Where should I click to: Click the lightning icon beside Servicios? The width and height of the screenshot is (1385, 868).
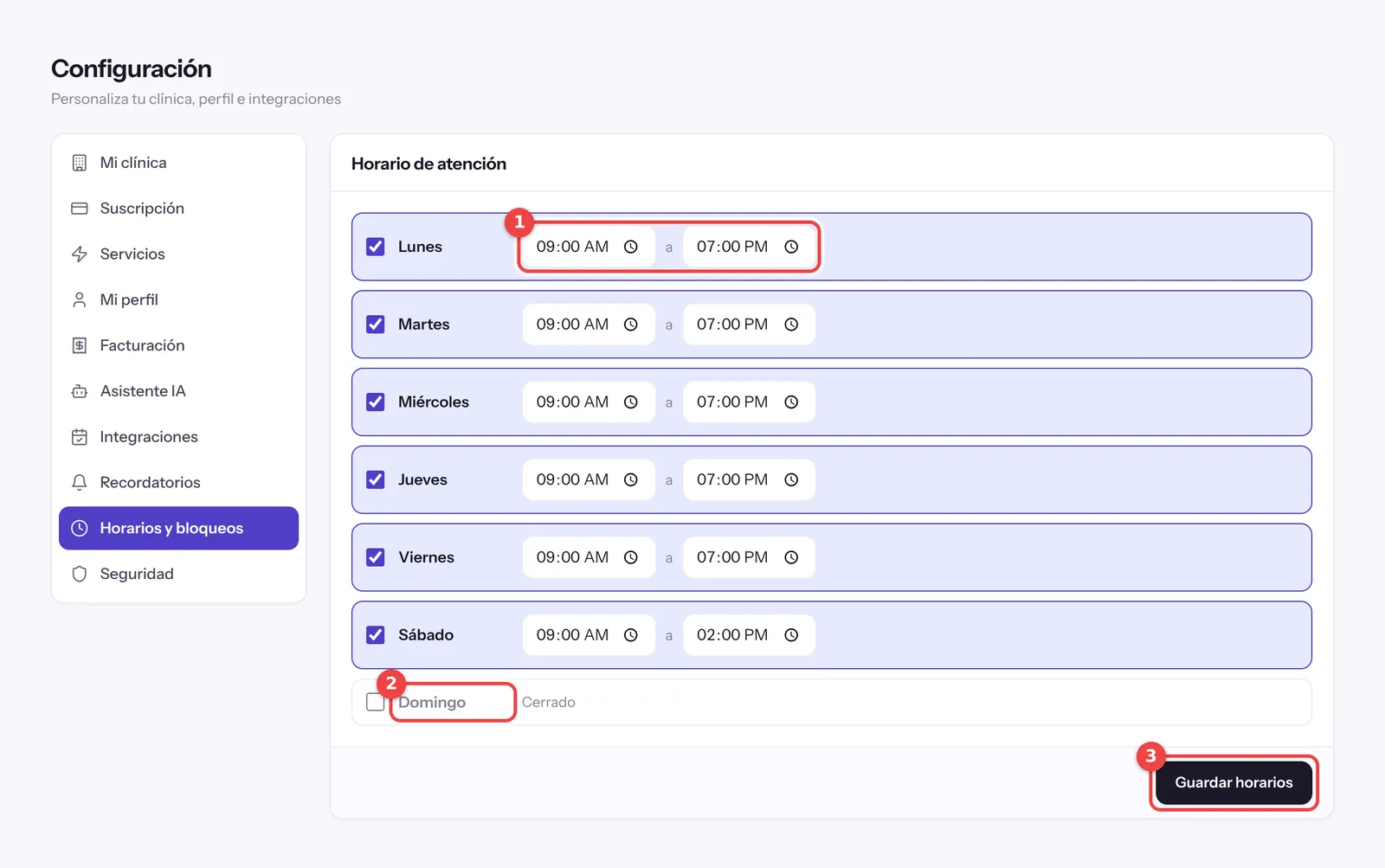coord(80,254)
